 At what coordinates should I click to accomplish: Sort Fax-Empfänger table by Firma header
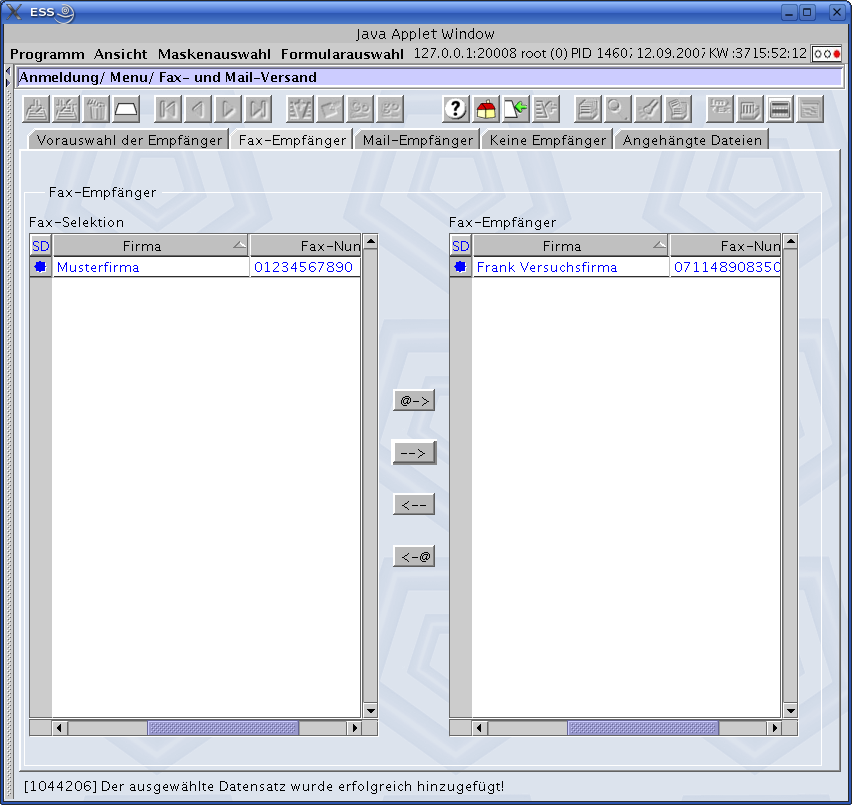coord(571,246)
